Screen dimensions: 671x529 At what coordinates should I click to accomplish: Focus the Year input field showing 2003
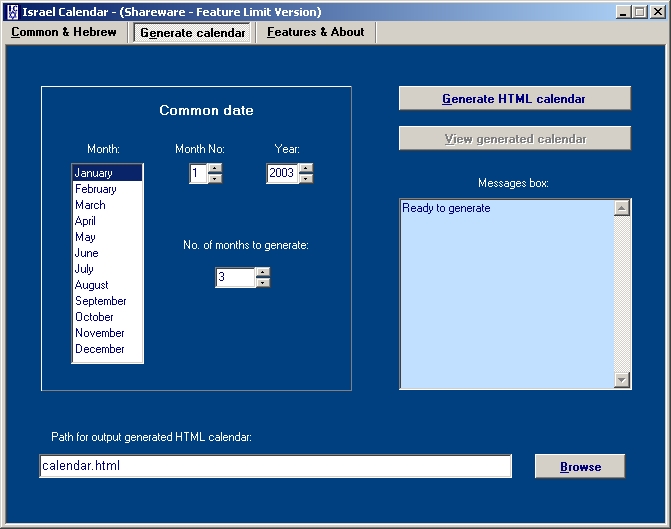281,174
